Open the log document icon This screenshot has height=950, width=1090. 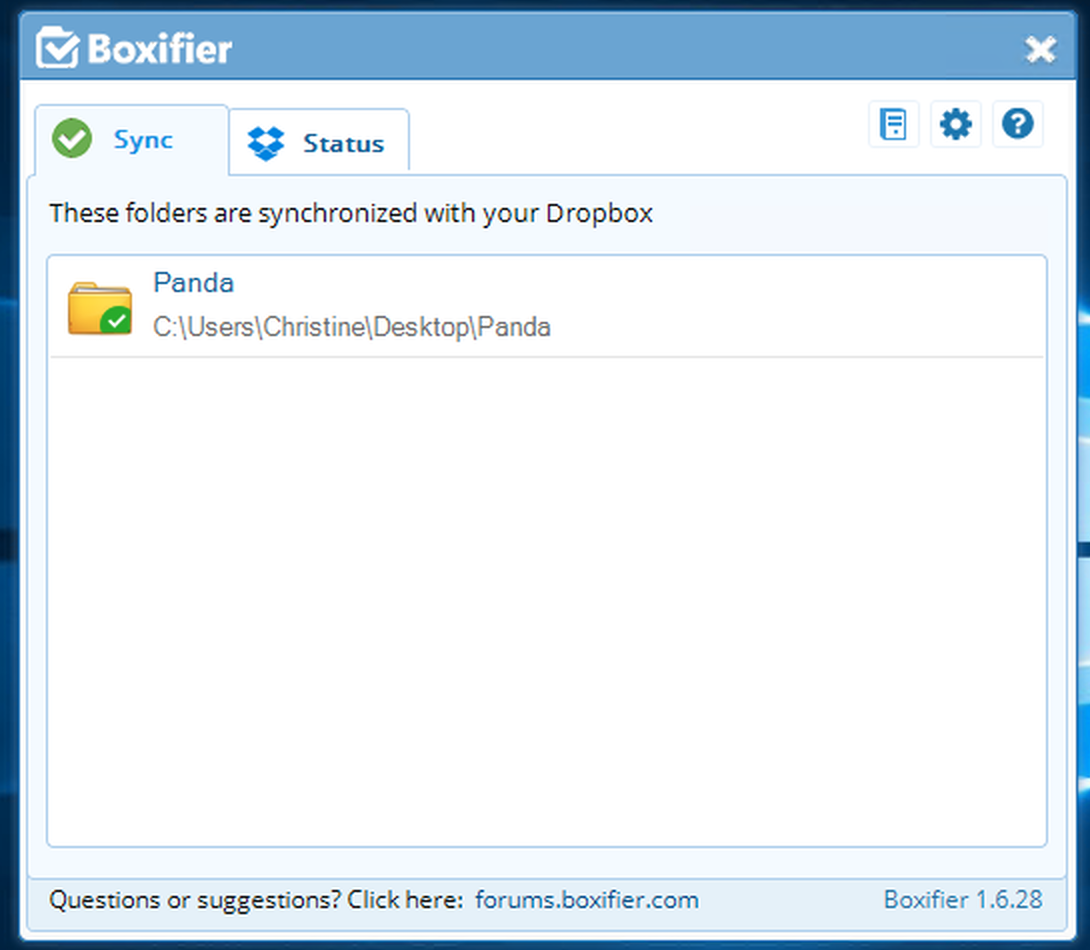(893, 124)
